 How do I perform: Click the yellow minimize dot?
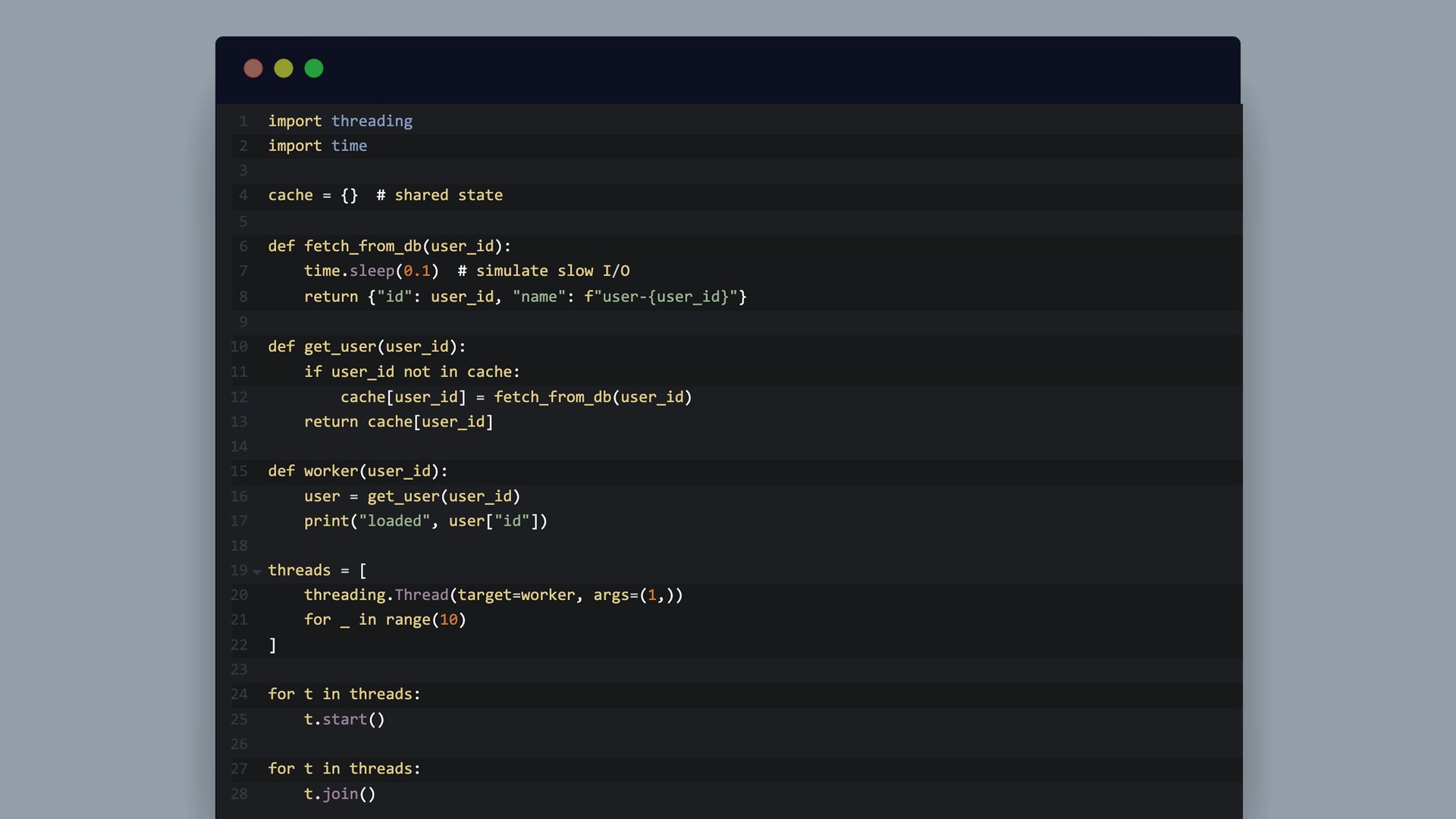[284, 68]
